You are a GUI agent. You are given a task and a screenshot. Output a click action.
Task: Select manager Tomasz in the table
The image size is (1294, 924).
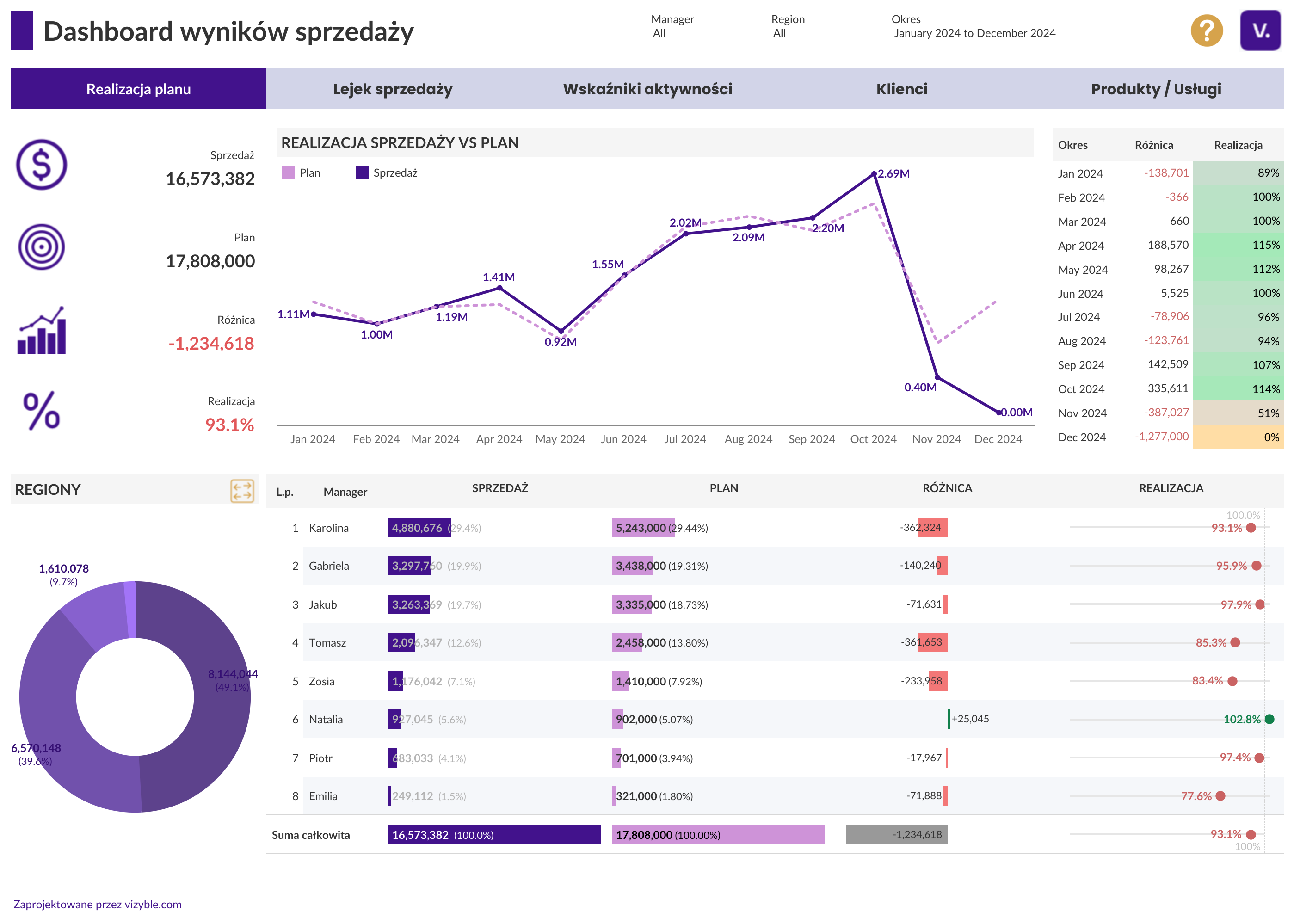(327, 643)
